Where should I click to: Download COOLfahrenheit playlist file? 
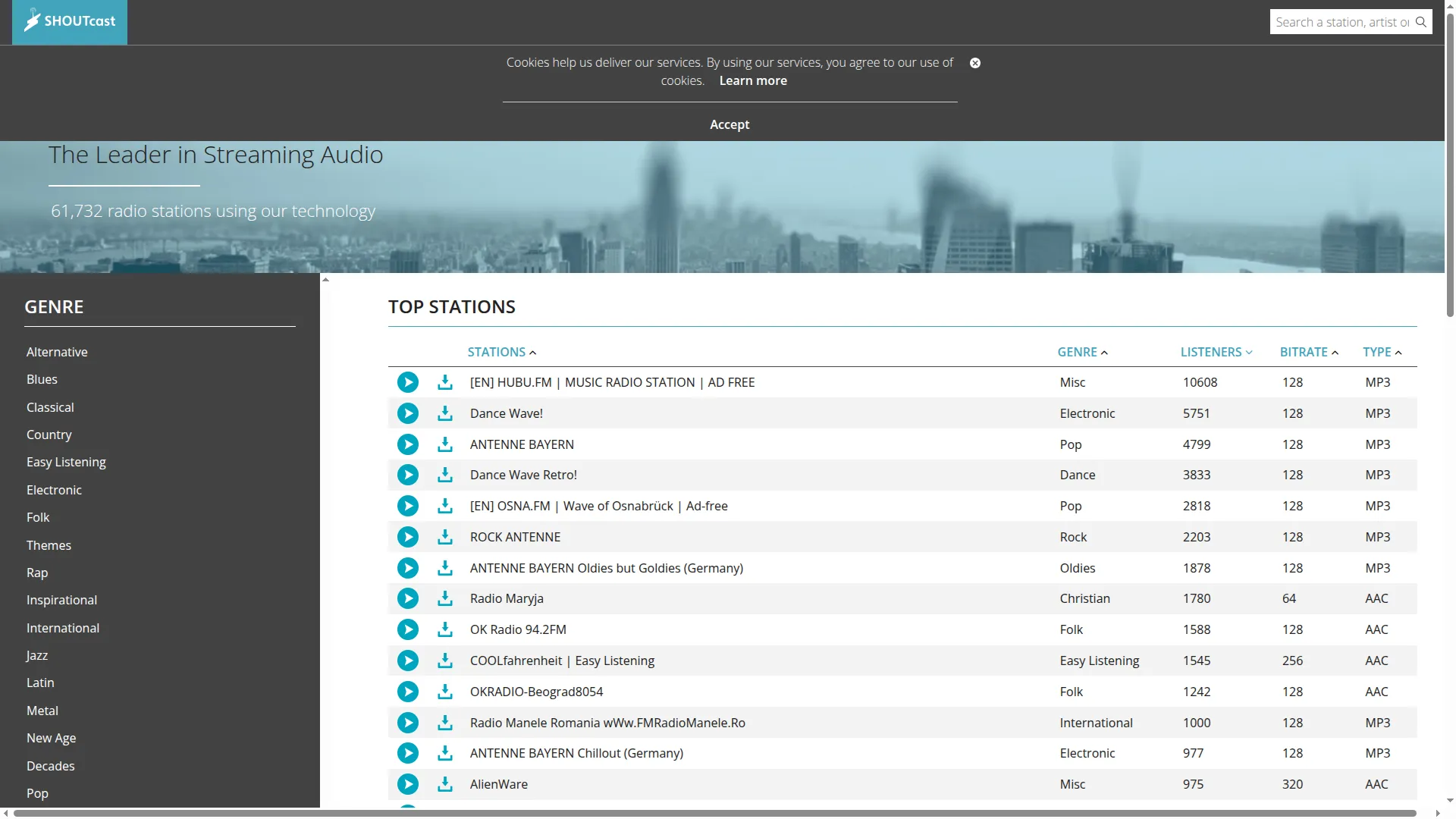tap(445, 661)
